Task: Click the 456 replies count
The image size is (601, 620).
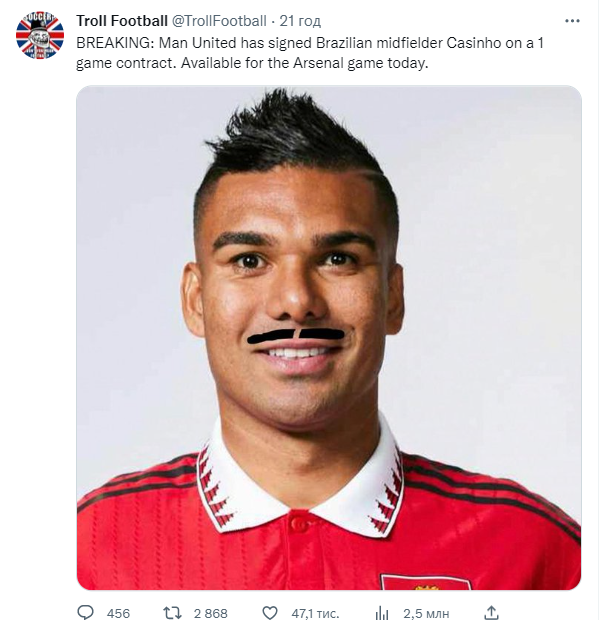Action: pos(118,613)
